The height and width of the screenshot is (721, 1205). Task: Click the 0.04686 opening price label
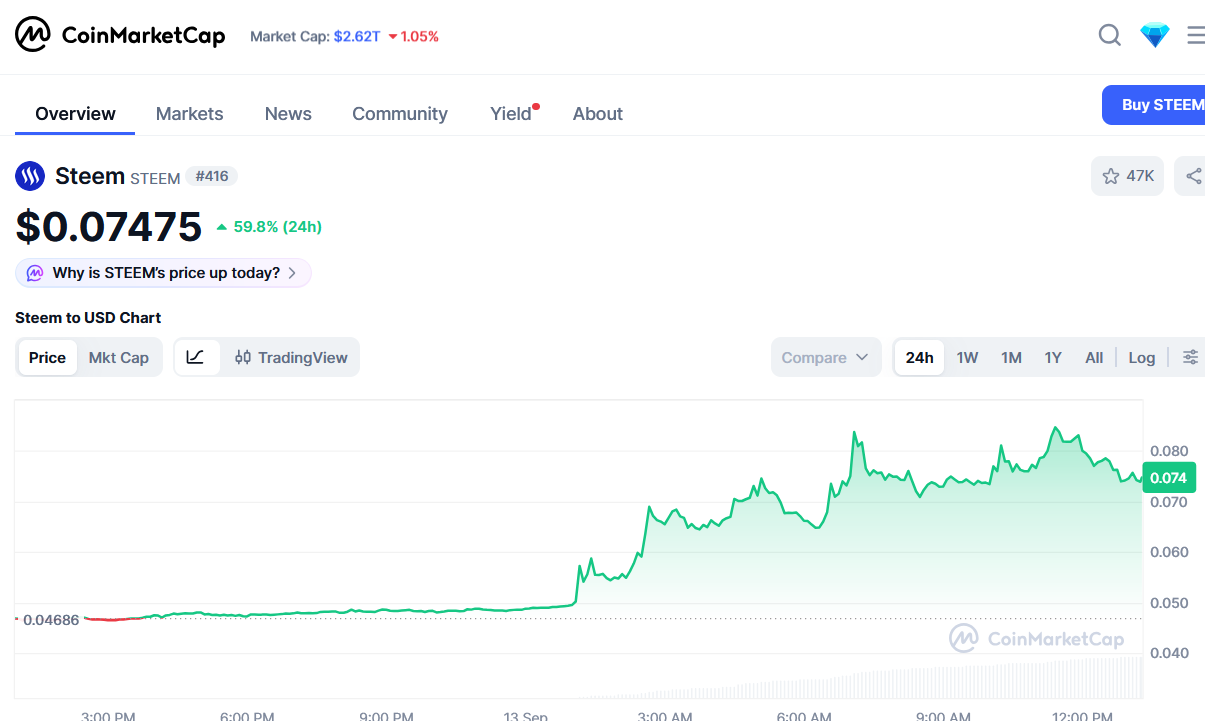pos(50,620)
